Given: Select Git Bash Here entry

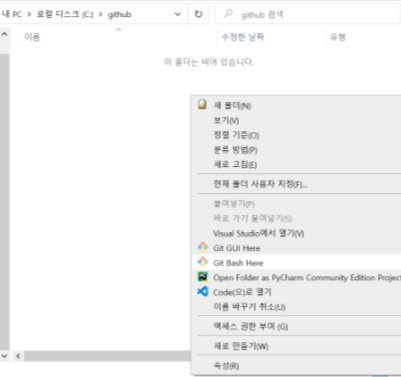Looking at the screenshot, I should point(297,262).
